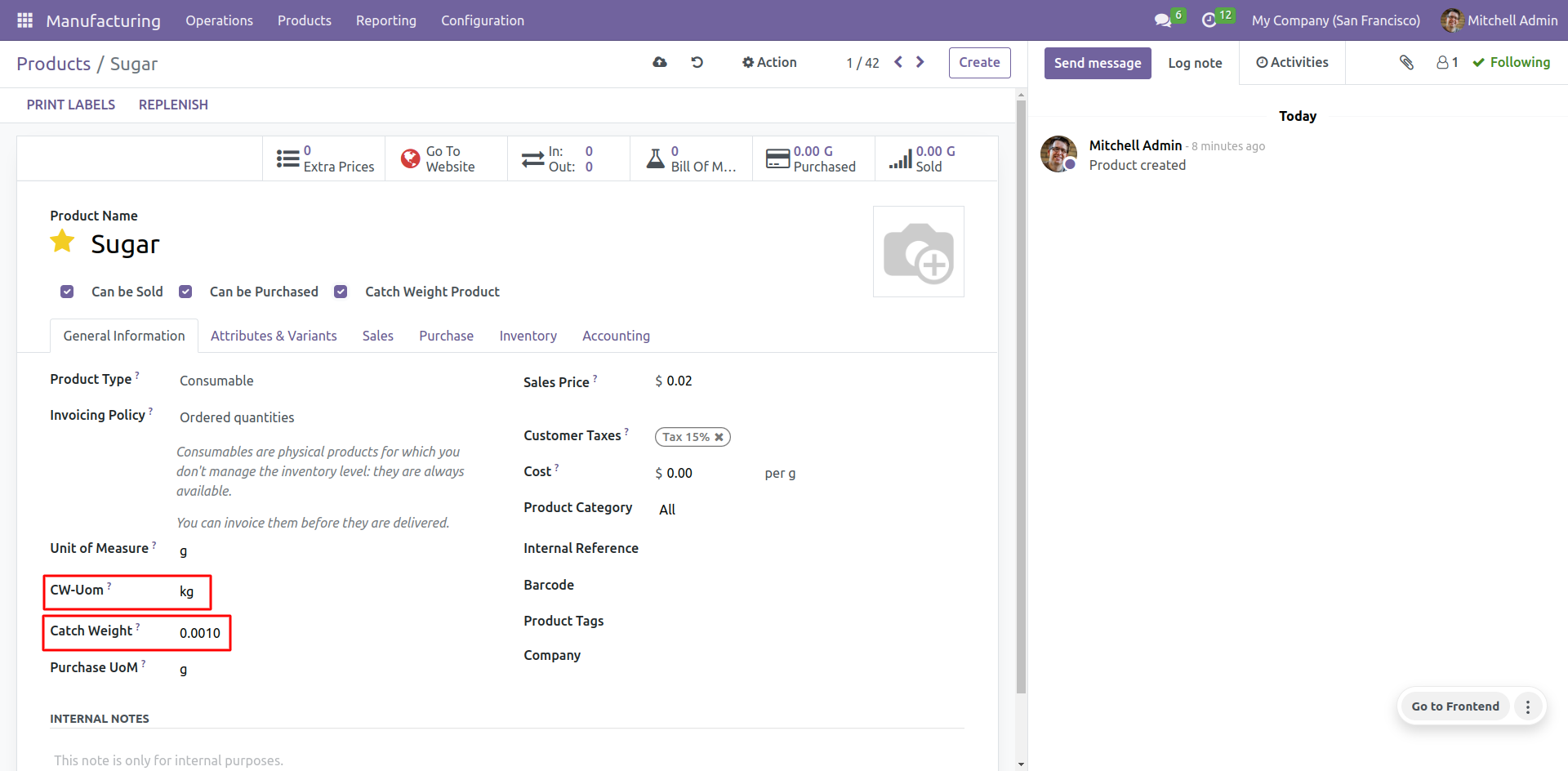1568x771 pixels.
Task: Click the cloud save icon
Action: (660, 62)
